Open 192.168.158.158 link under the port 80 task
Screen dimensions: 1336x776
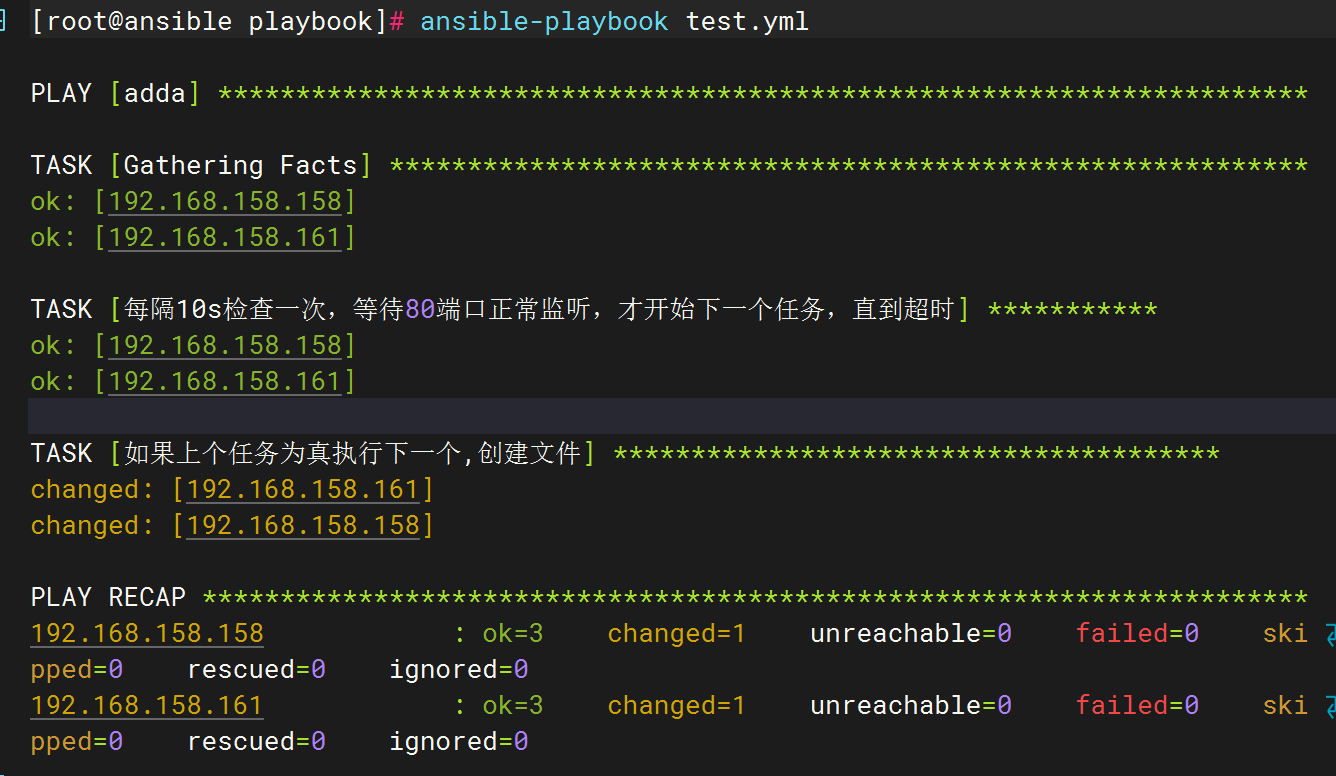tap(225, 346)
